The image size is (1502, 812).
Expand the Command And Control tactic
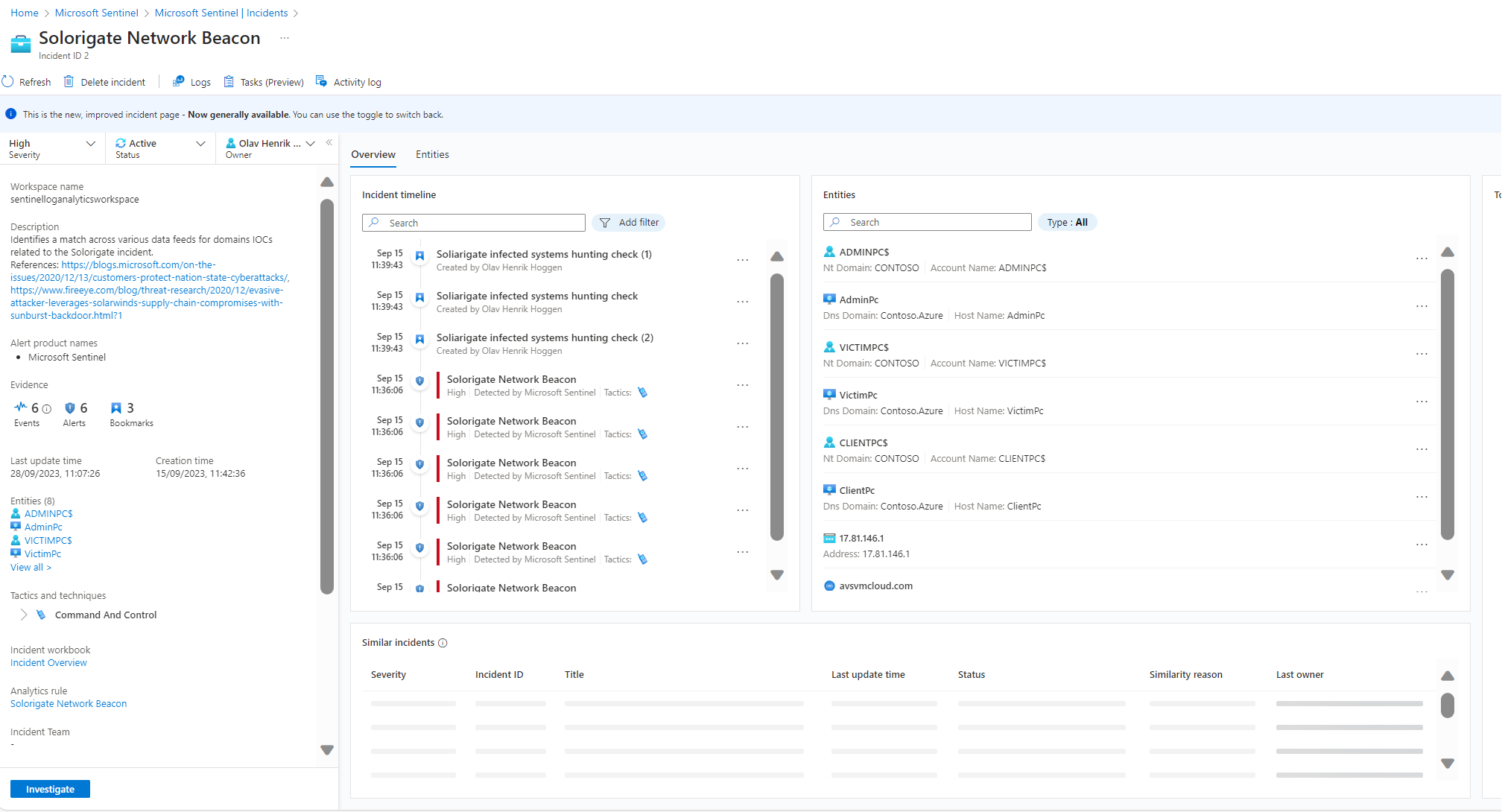(24, 615)
